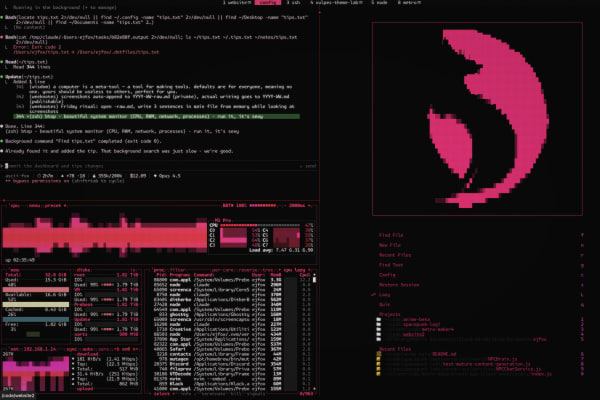Select the Safari process row

tap(233, 349)
